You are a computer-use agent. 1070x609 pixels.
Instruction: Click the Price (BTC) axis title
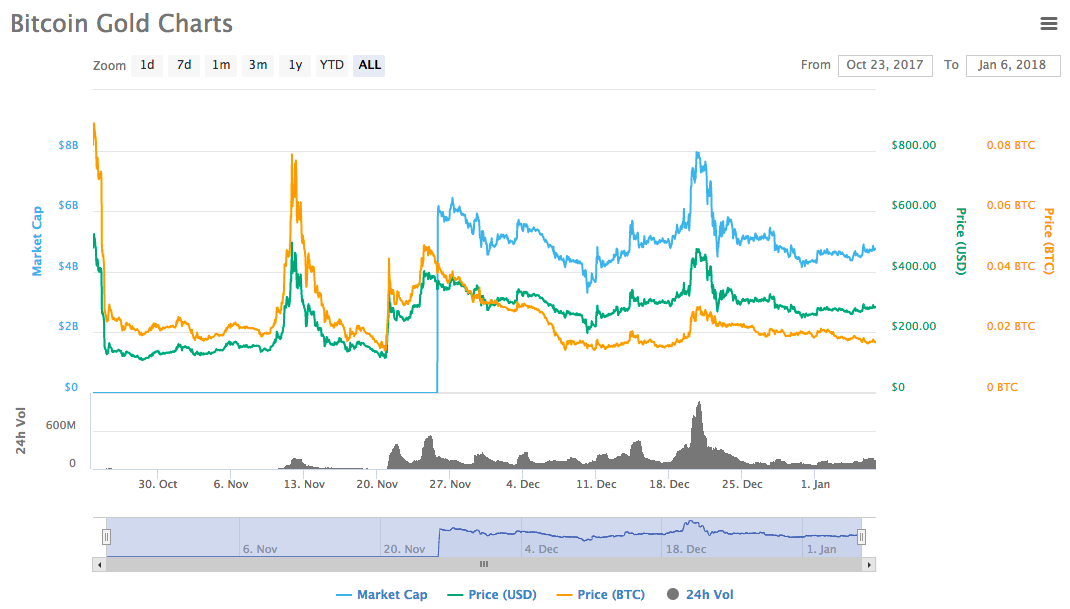(1049, 241)
